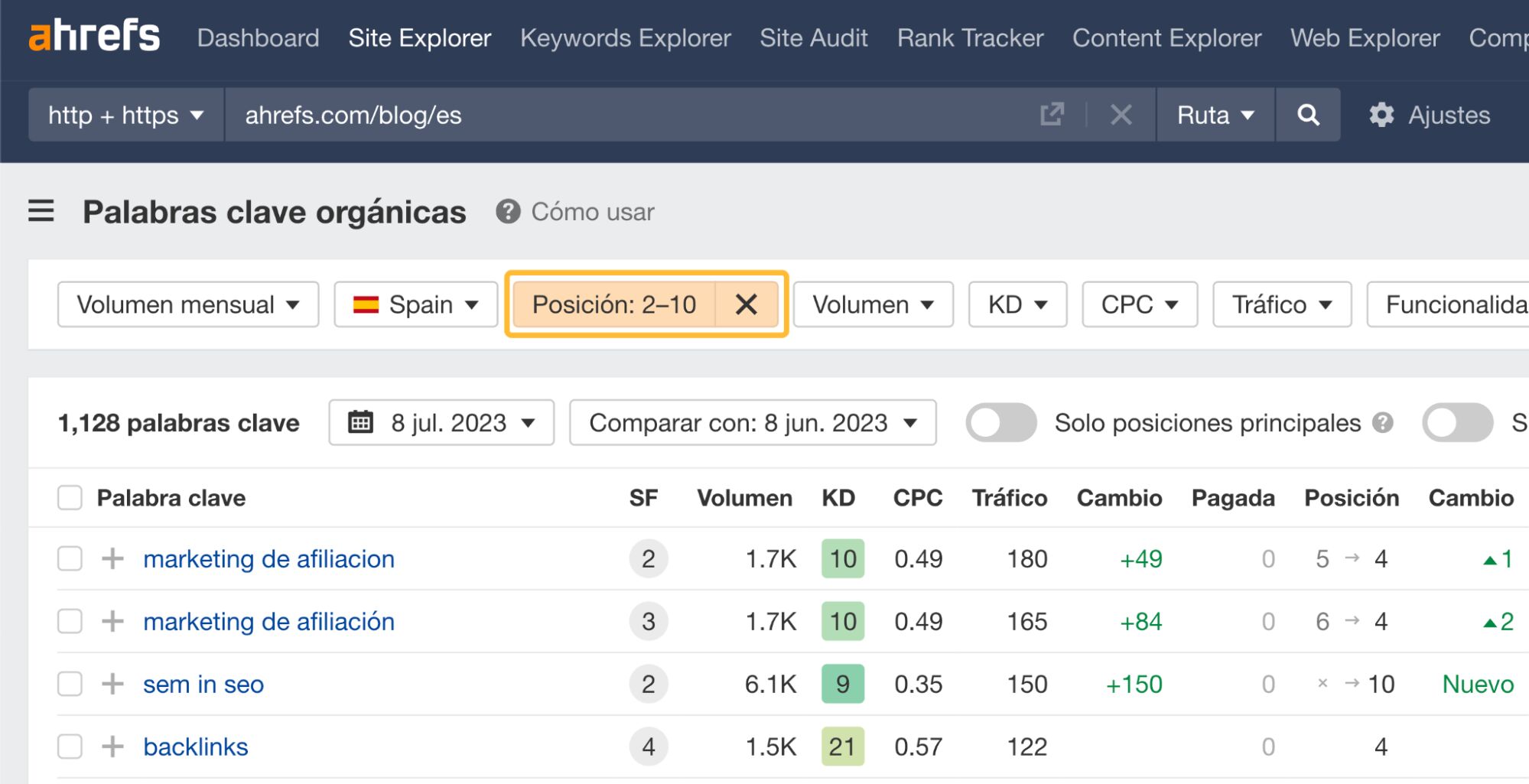Viewport: 1529px width, 784px height.
Task: Enable Solo posiciones principales toggle
Action: [1000, 422]
